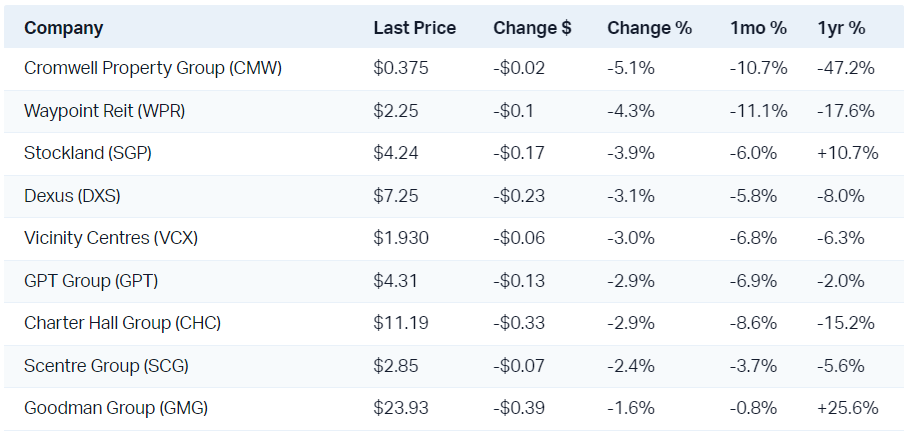This screenshot has width=908, height=438.
Task: Open Cromwell Property Group (CMW) link
Action: 153,69
